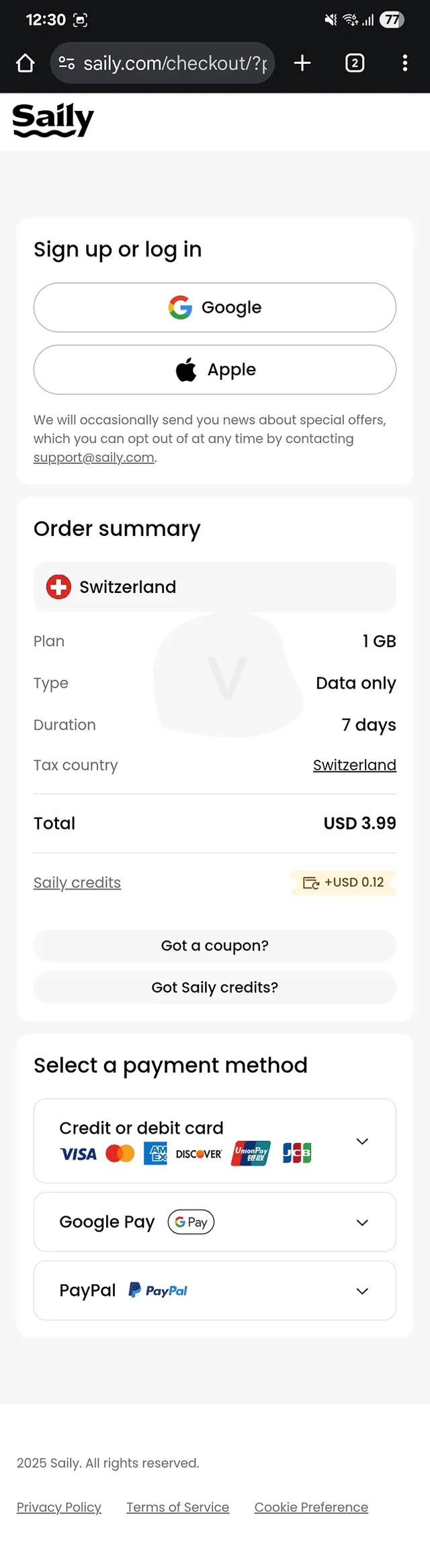Tap the +USD 0.12 credits badge
Viewport: 430px width, 1568px height.
[x=343, y=883]
